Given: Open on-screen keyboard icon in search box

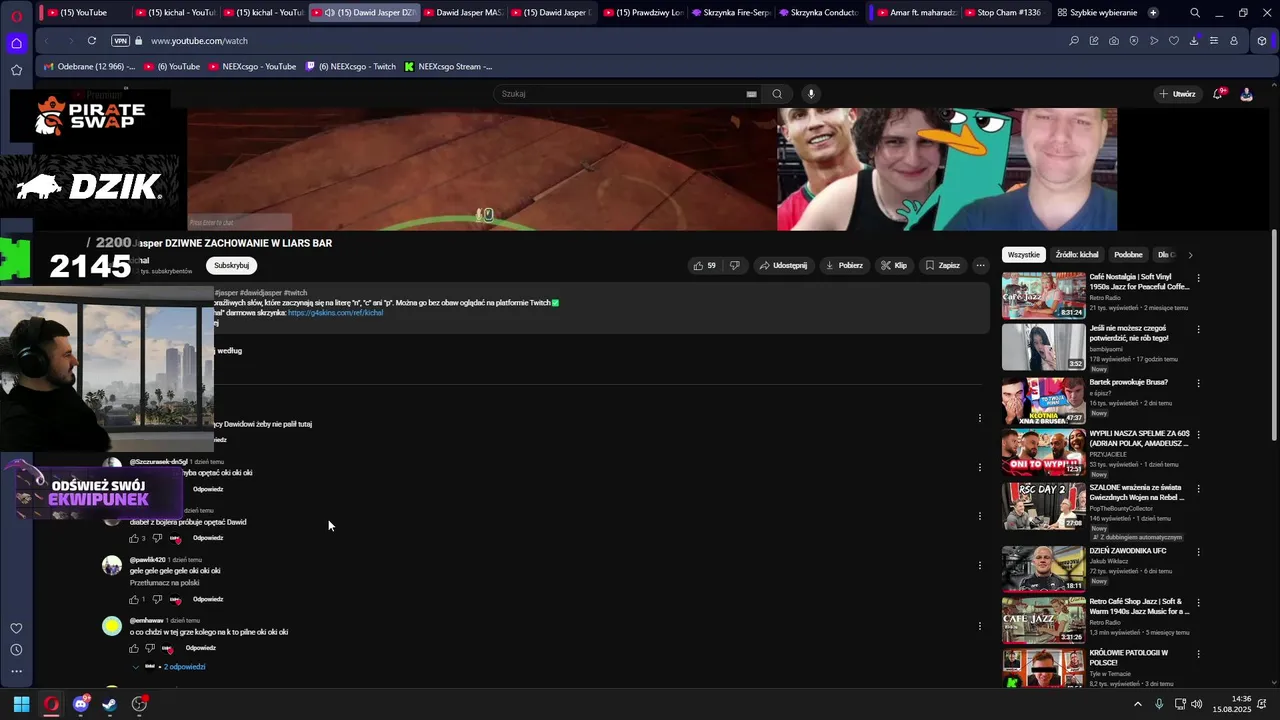Looking at the screenshot, I should point(751,94).
